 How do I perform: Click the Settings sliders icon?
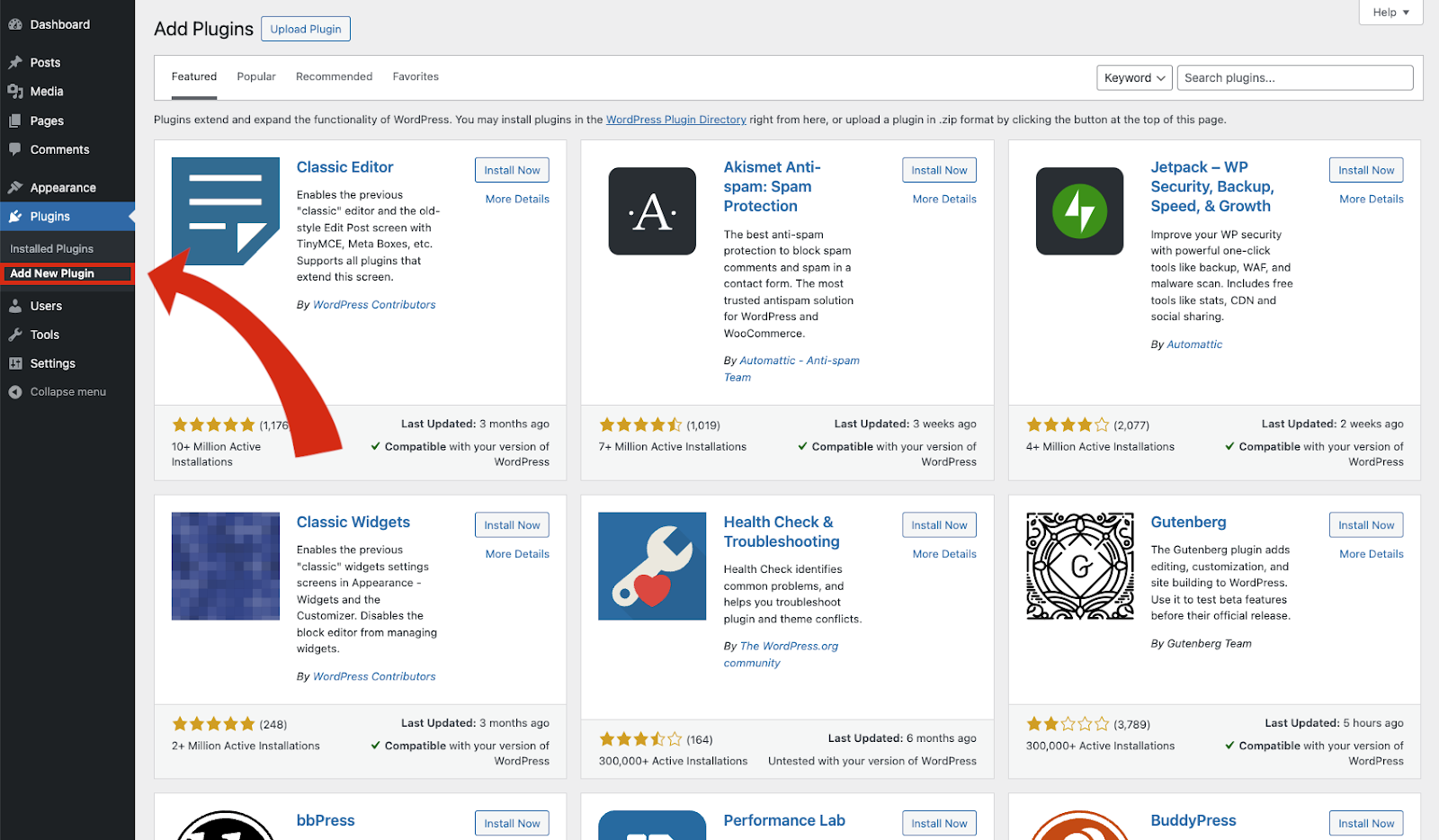coord(15,363)
